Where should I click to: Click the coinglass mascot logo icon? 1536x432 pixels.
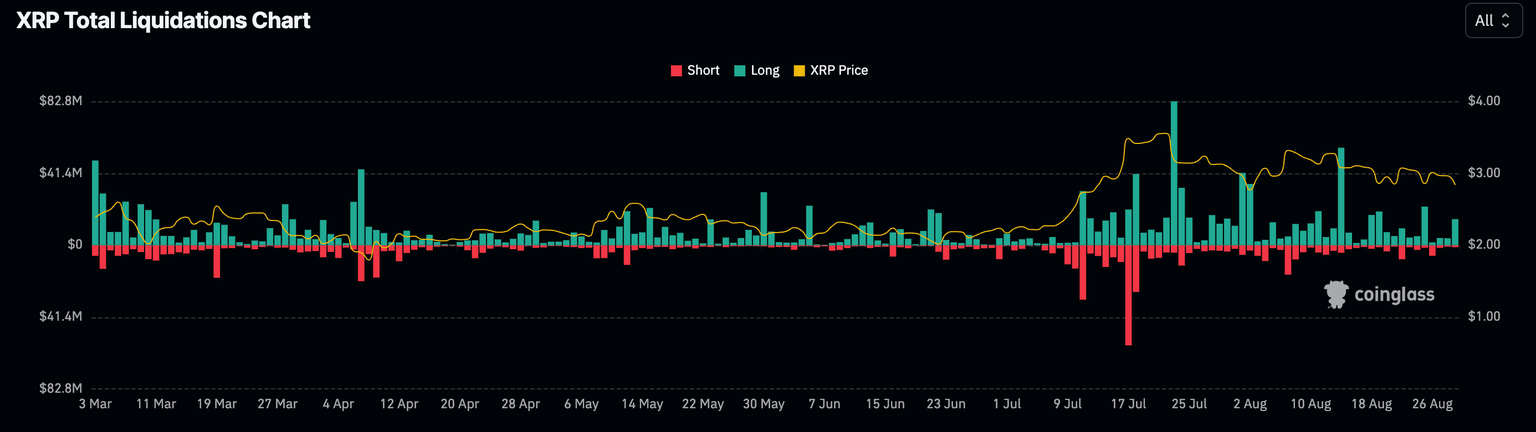pos(1336,294)
